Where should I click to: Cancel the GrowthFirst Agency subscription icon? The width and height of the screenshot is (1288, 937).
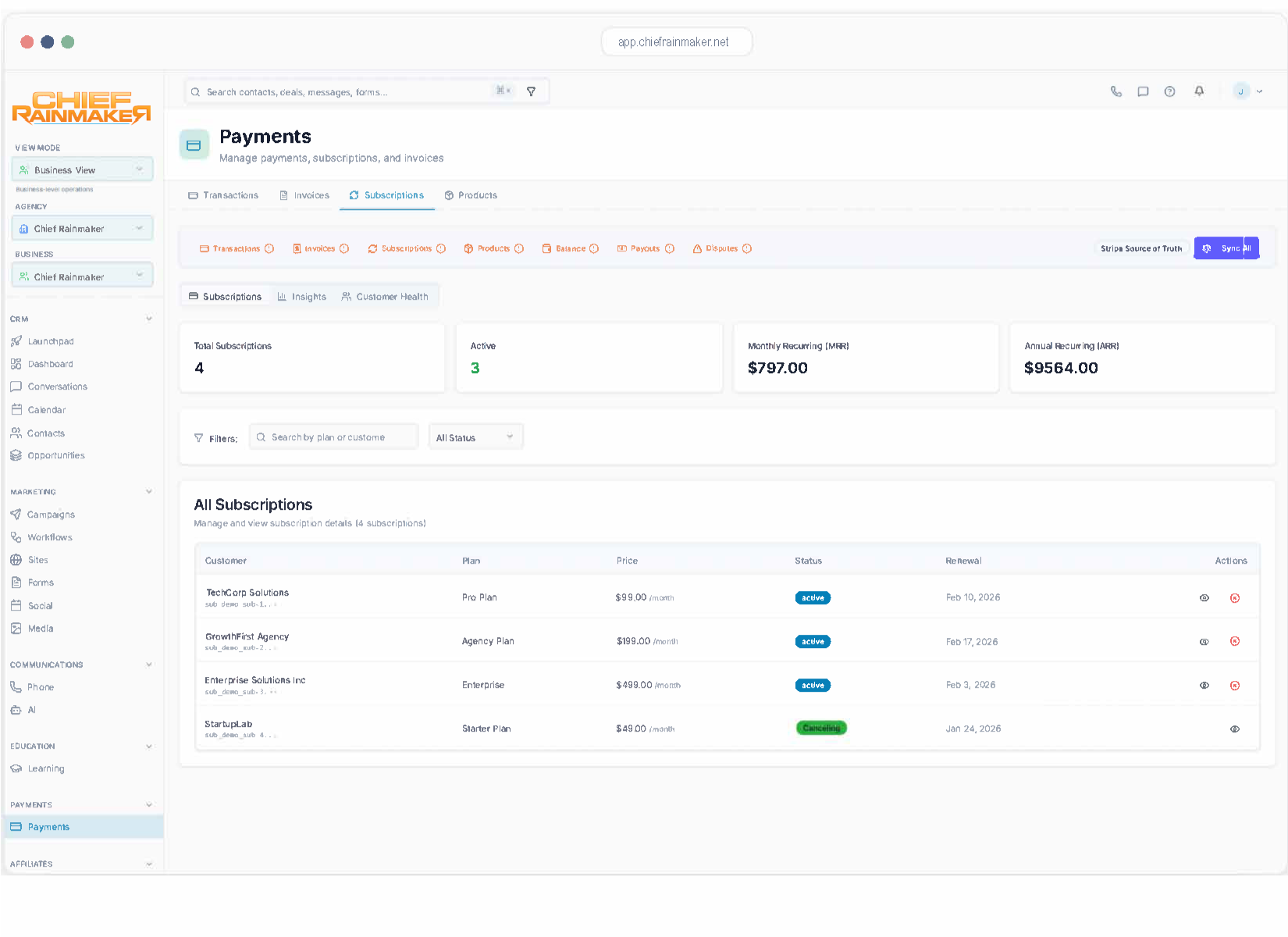pos(1235,641)
